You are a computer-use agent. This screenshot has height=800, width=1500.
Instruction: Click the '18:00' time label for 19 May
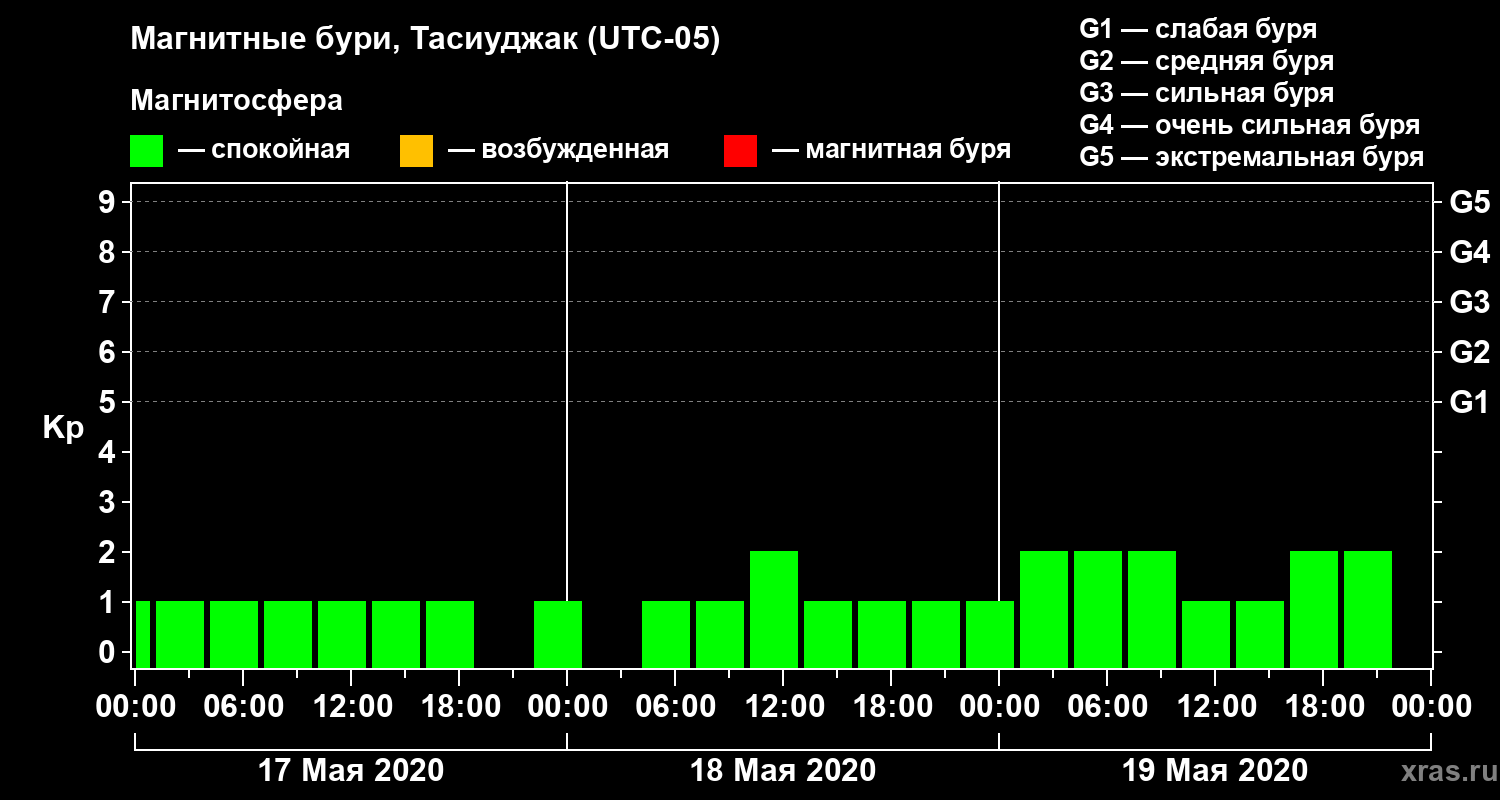pos(1323,707)
